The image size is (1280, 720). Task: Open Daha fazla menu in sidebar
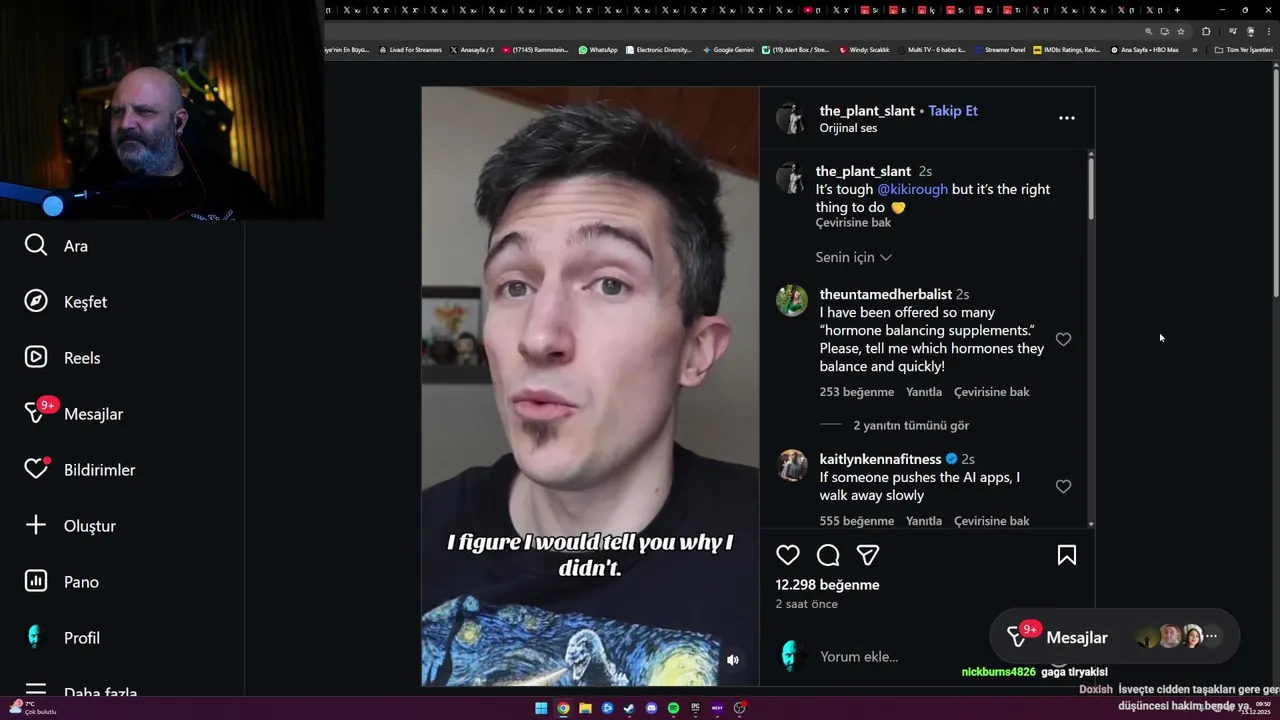80,692
